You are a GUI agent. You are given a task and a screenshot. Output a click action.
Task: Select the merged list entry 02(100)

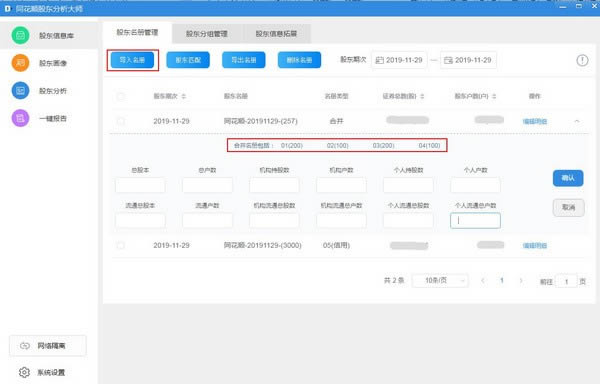coord(338,146)
